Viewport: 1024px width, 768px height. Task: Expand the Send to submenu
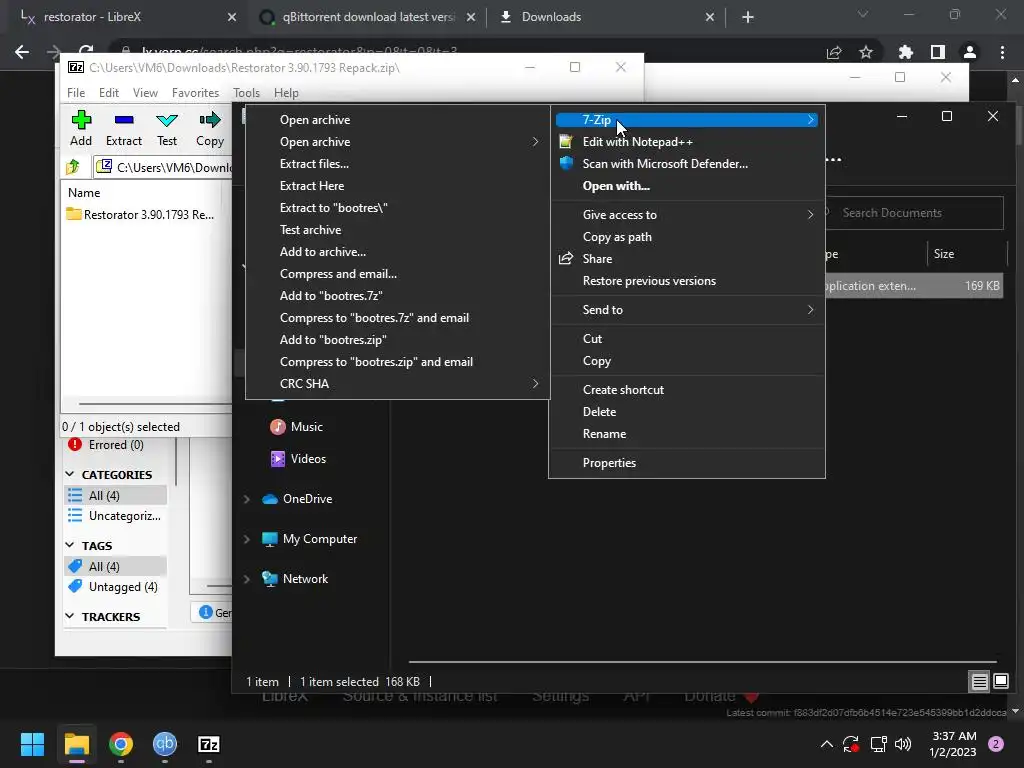pos(810,310)
